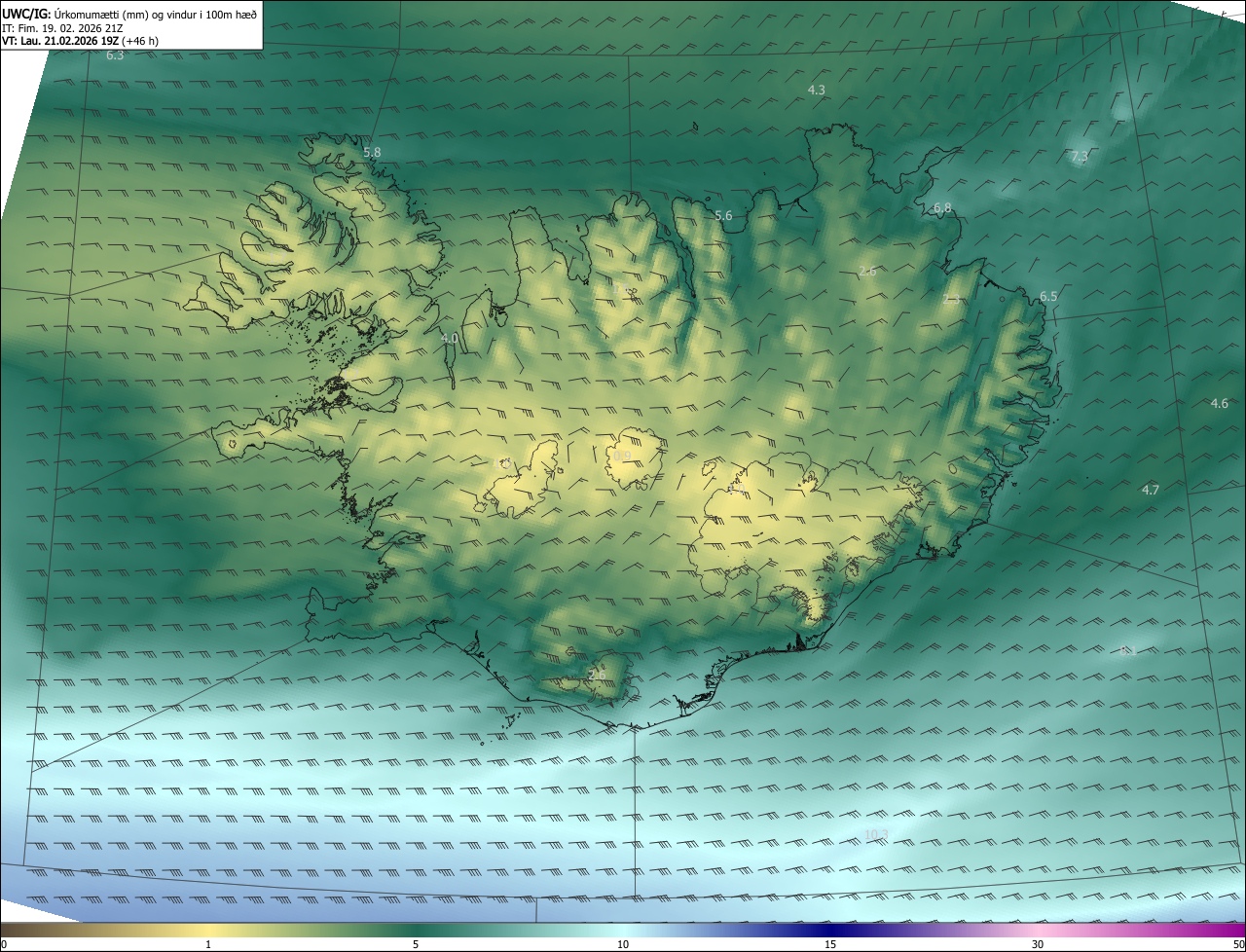The width and height of the screenshot is (1246, 952).
Task: Click the initial time line 'IT: Fim. 19. 02. 2026 21Z'
Action: pos(62,27)
